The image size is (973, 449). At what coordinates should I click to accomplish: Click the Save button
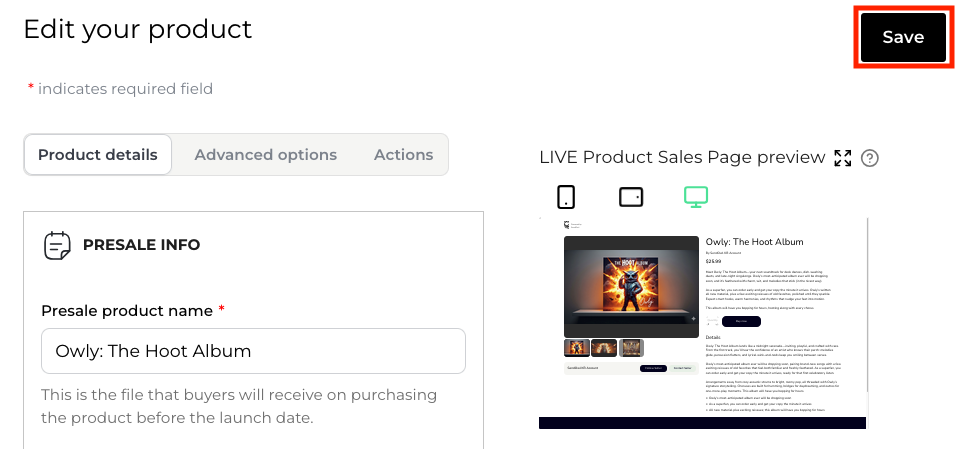pyautogui.click(x=902, y=37)
